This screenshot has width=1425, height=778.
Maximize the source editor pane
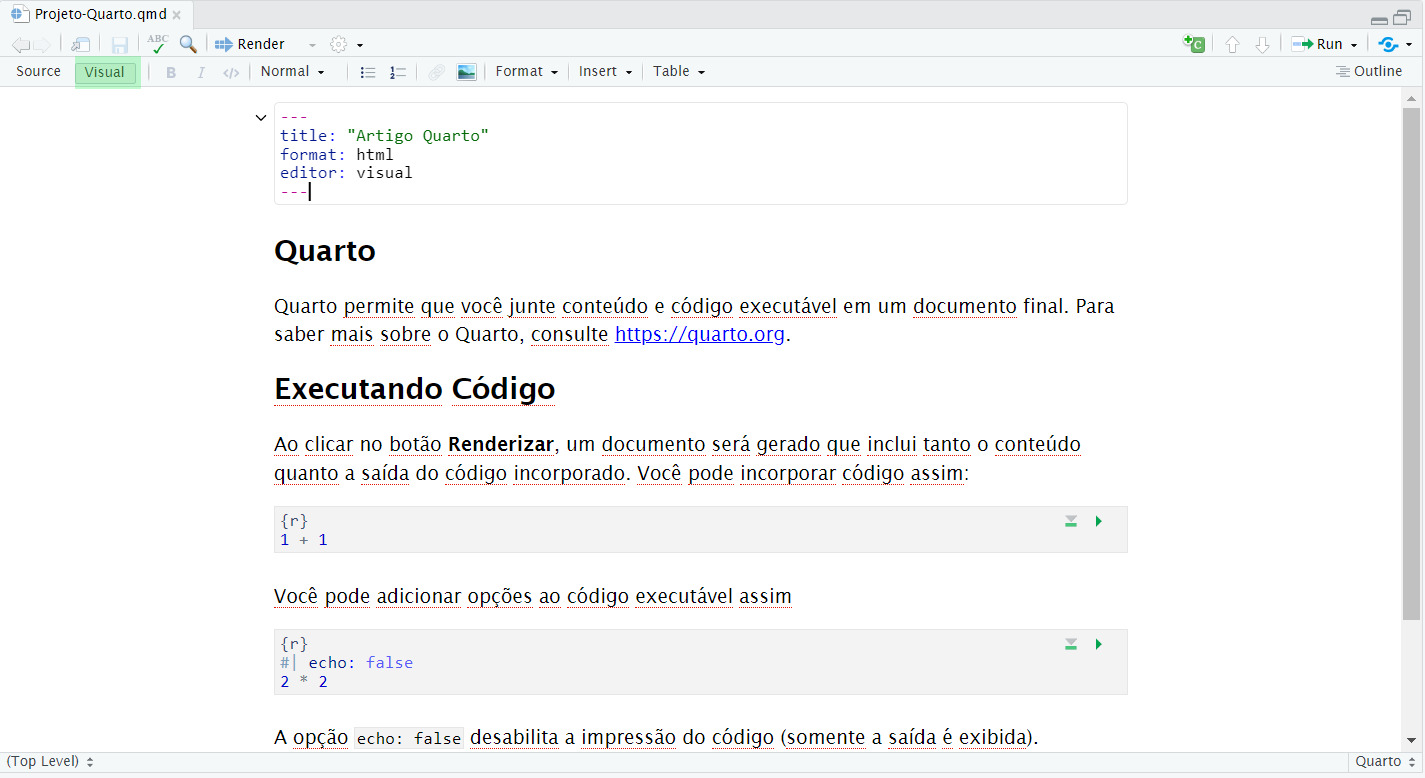coord(1402,18)
